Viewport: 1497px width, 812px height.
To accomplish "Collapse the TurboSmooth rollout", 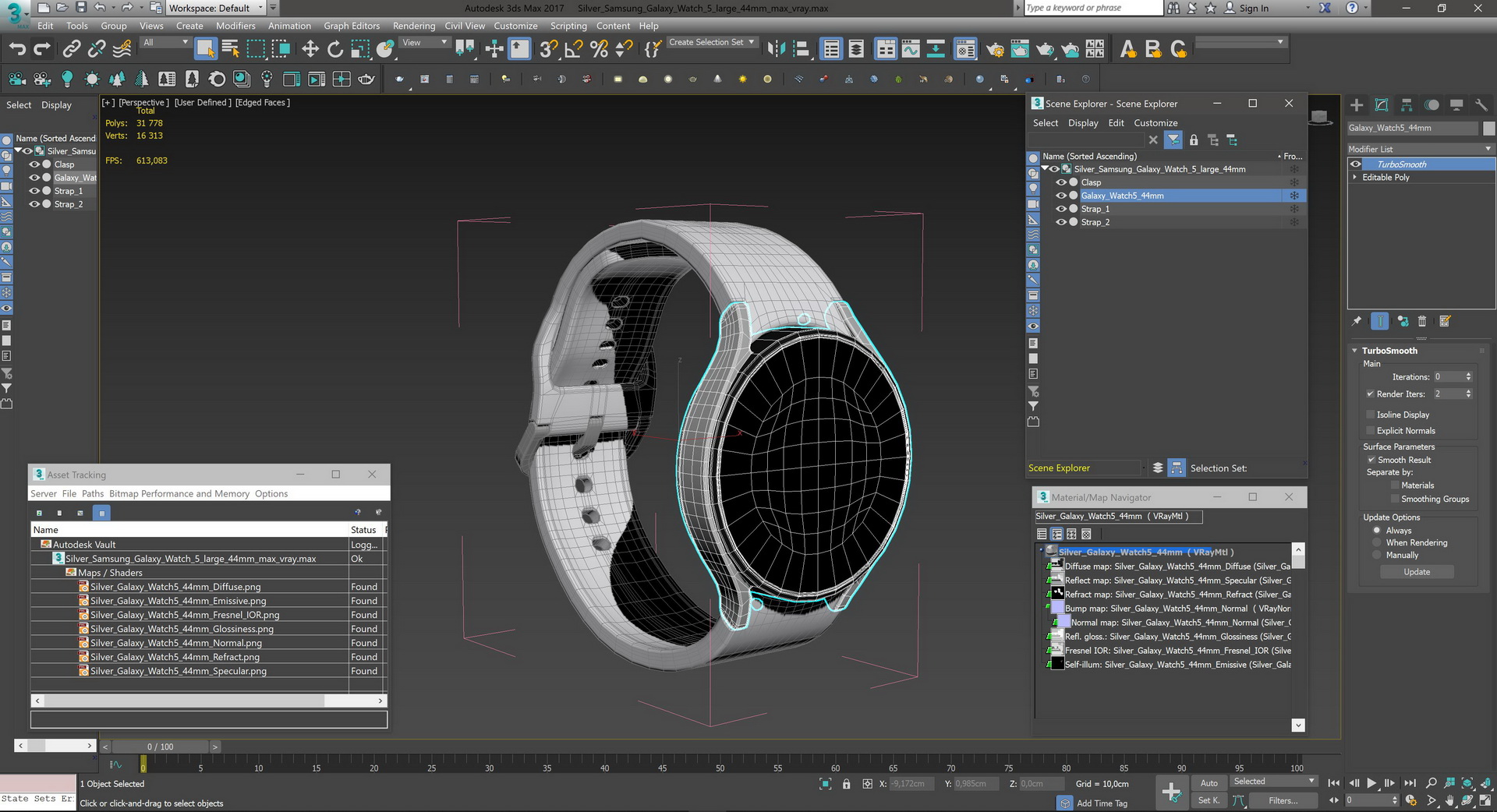I will tap(1355, 351).
